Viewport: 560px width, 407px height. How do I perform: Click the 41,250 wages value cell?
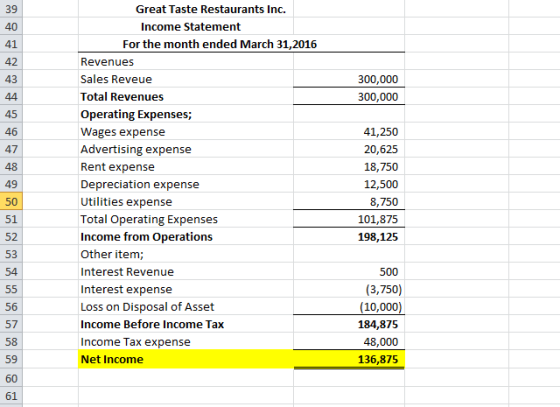349,131
